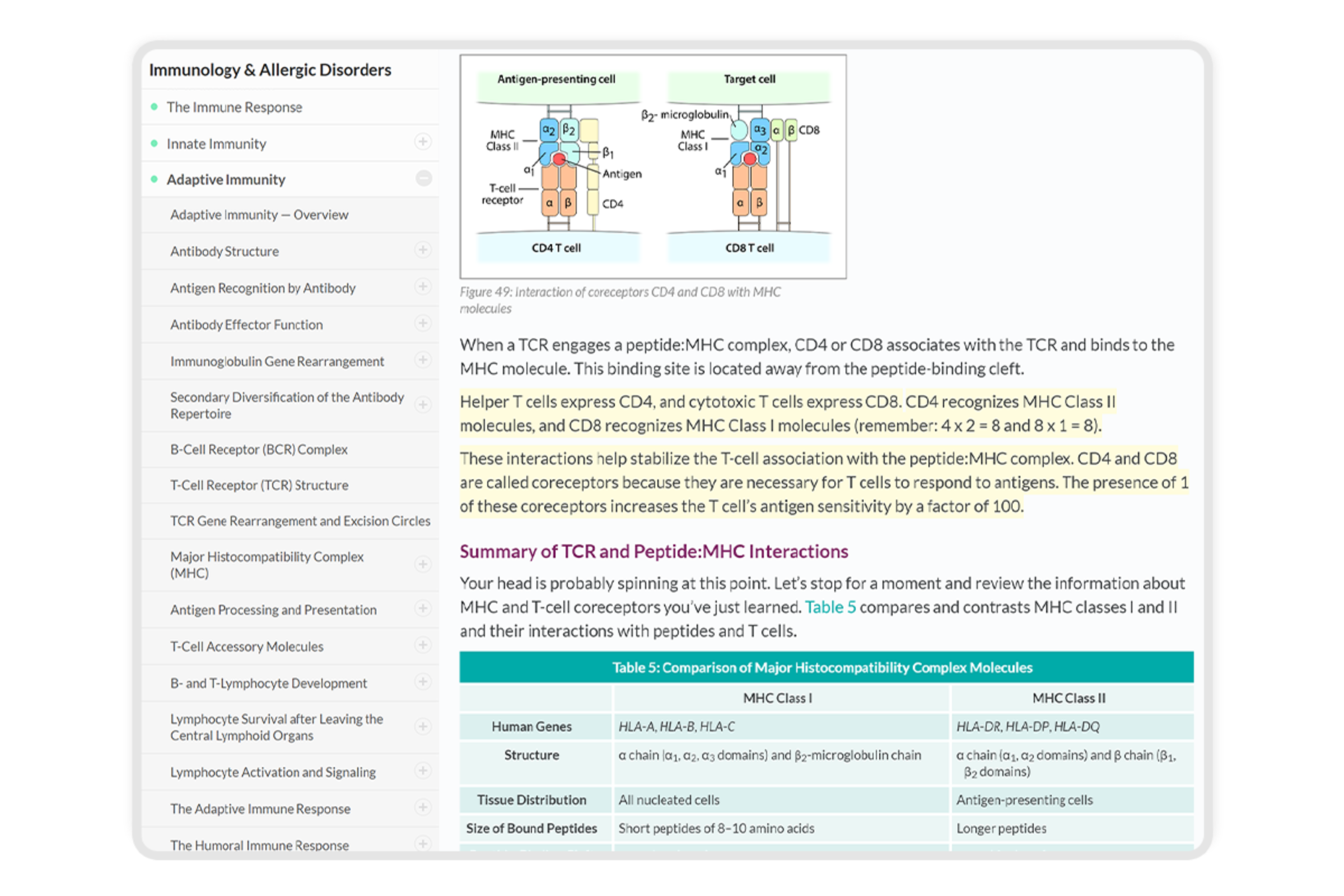Viewport: 1344px width, 896px height.
Task: Open The Immune Response chapter
Action: [234, 108]
